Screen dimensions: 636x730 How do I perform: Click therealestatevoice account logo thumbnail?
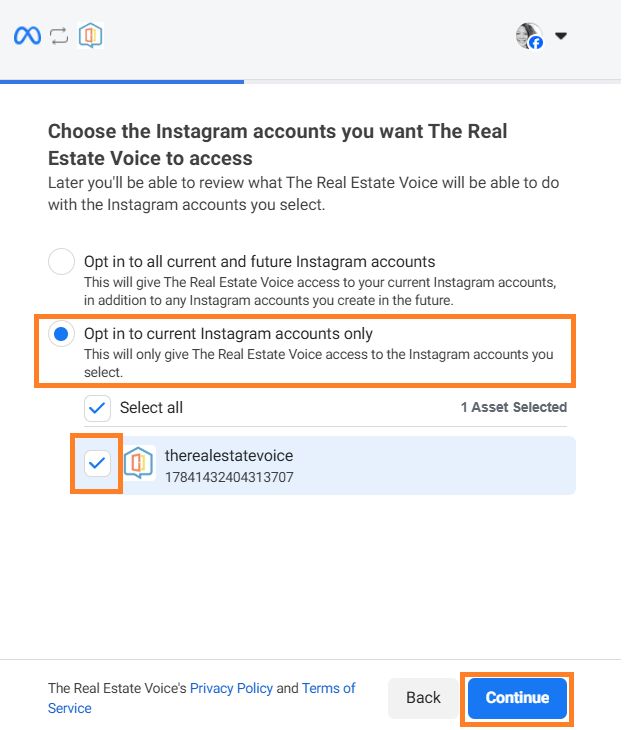tap(139, 463)
